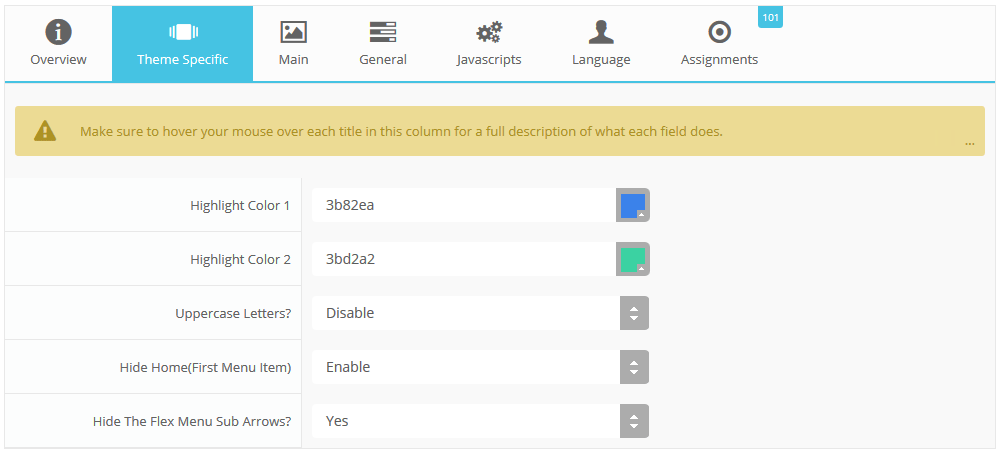
Task: Click the Hide Home arrow button
Action: coord(634,367)
